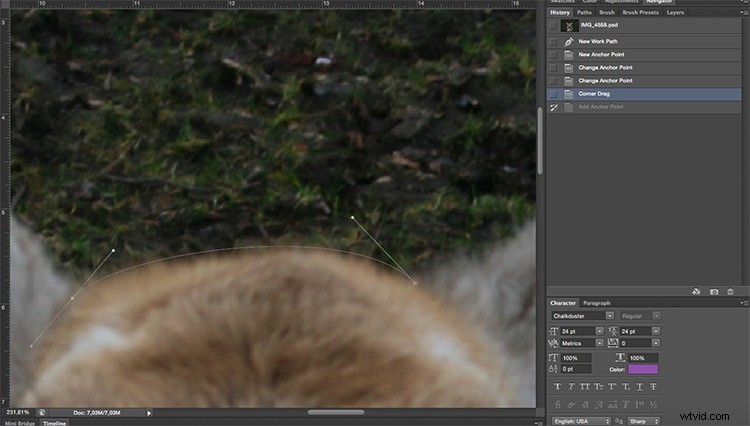Switch to the Layers tab
The width and height of the screenshot is (750, 426).
tap(675, 12)
